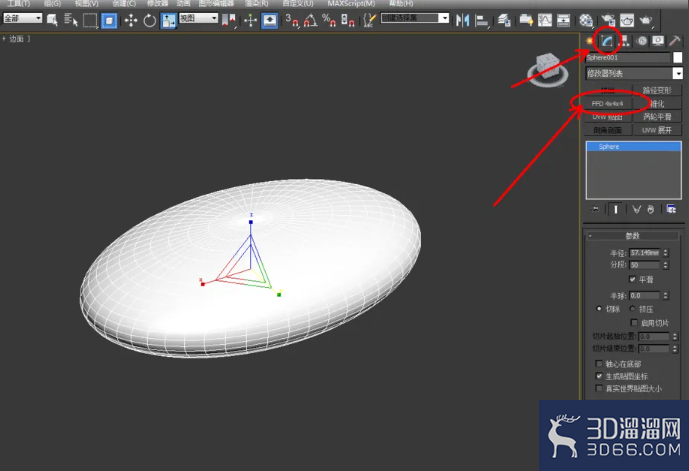Collapse the 参数 rollout header

[632, 236]
